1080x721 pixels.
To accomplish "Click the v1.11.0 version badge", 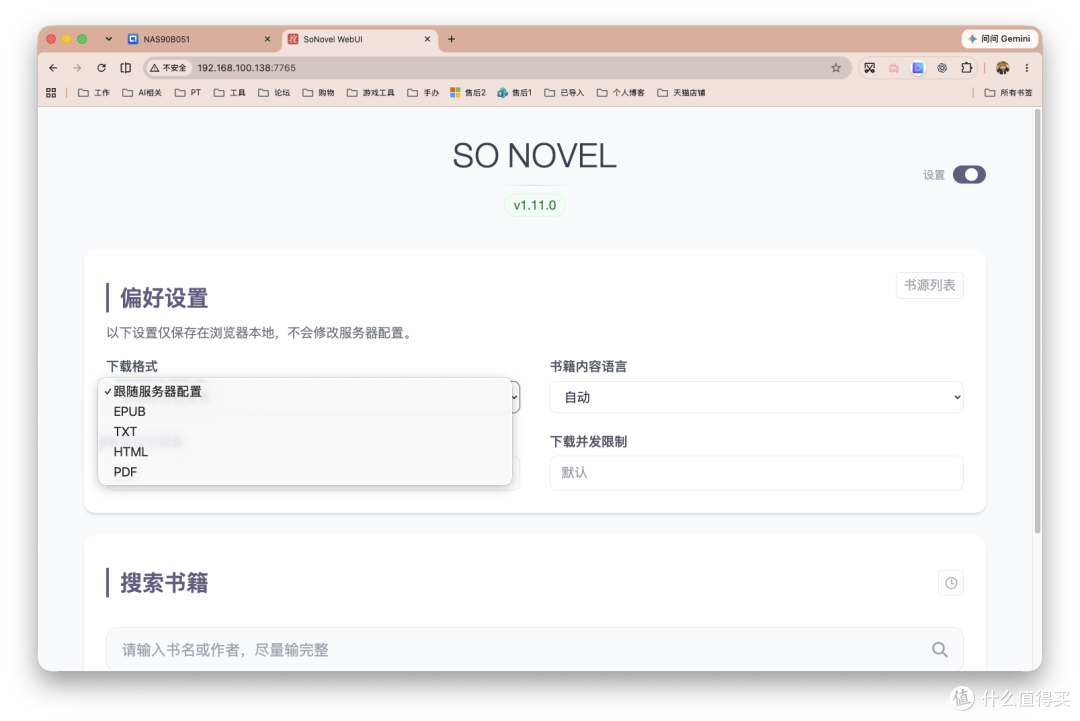I will (534, 205).
